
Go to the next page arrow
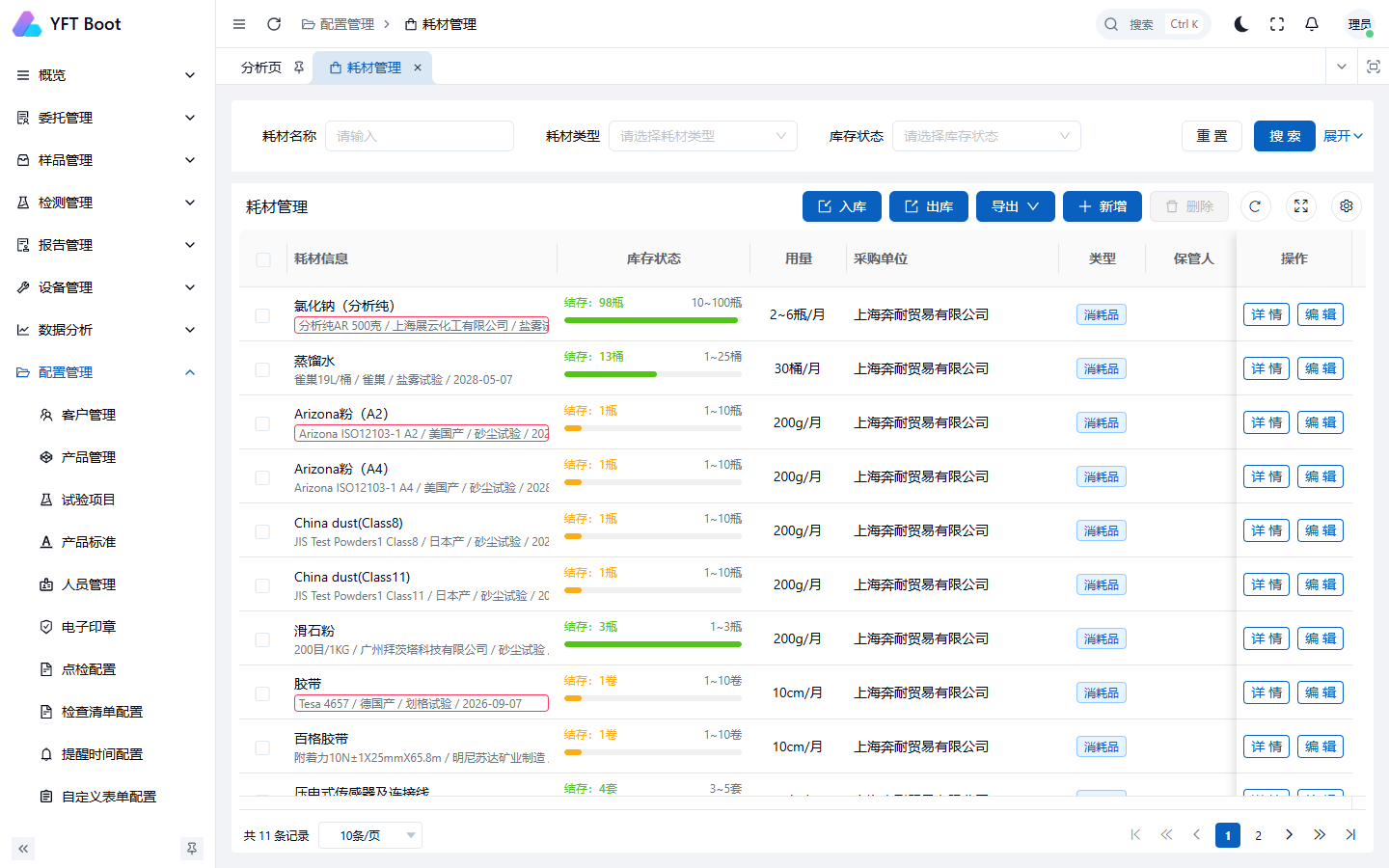[1289, 835]
